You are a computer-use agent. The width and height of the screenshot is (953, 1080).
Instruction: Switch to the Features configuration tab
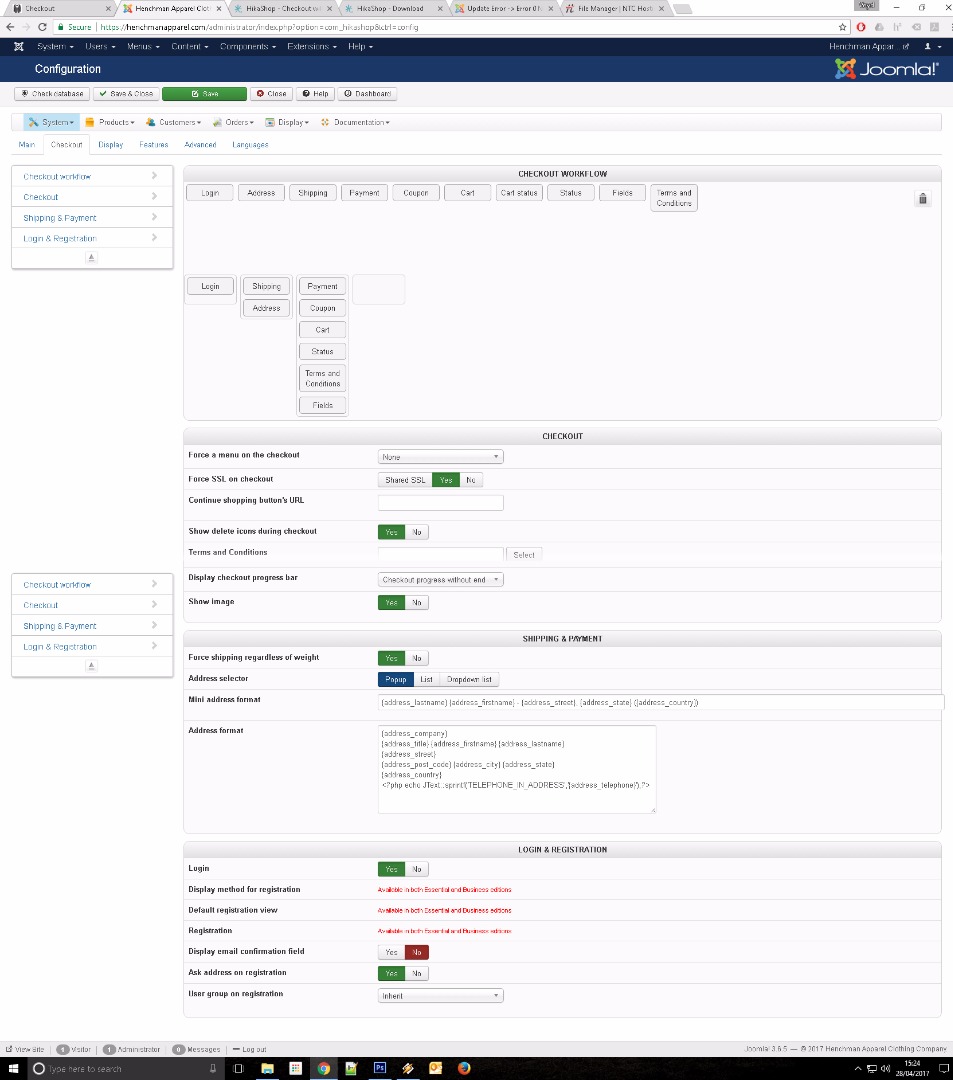tap(154, 145)
